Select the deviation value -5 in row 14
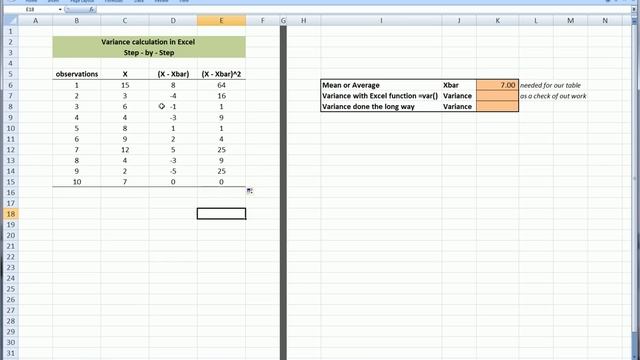This screenshot has width=640, height=360. pyautogui.click(x=173, y=171)
